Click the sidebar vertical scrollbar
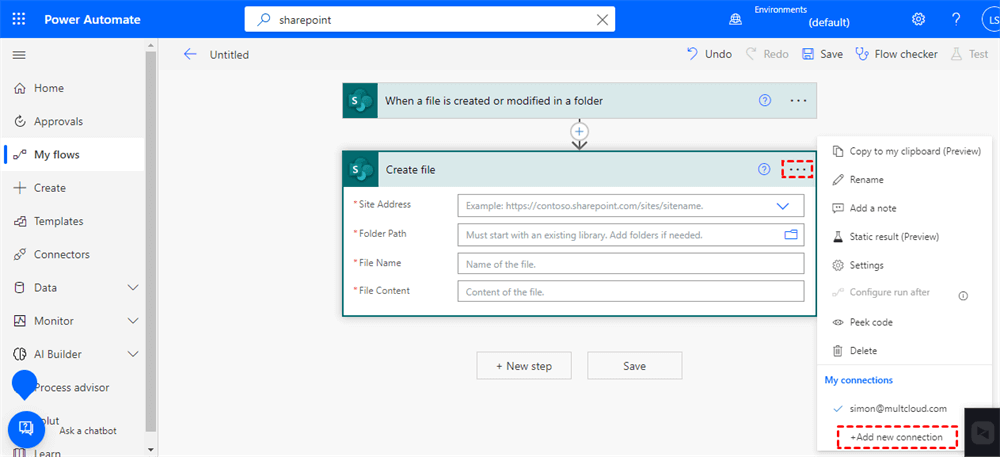 (x=151, y=242)
